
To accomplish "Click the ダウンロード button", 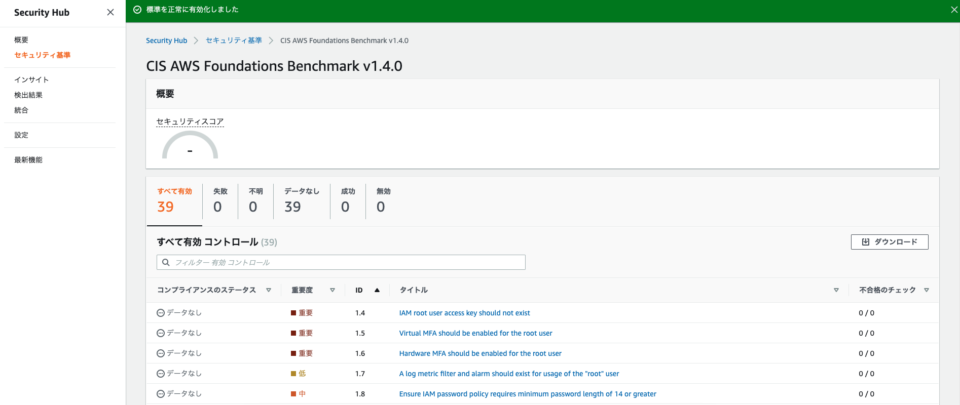I will point(890,242).
